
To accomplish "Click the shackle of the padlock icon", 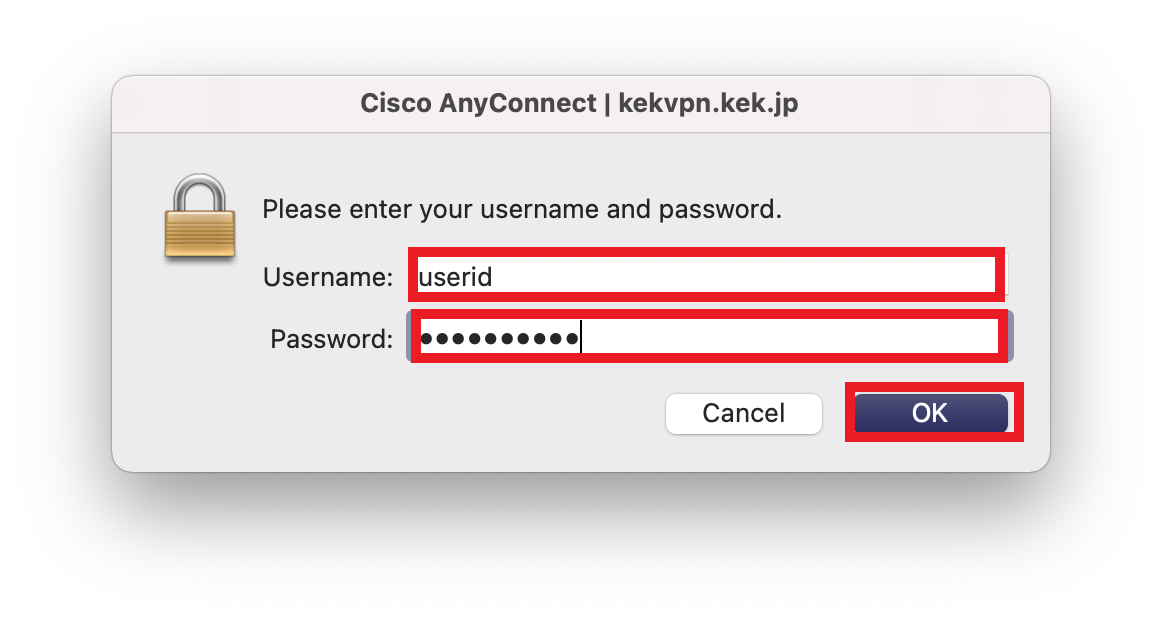I will [200, 190].
